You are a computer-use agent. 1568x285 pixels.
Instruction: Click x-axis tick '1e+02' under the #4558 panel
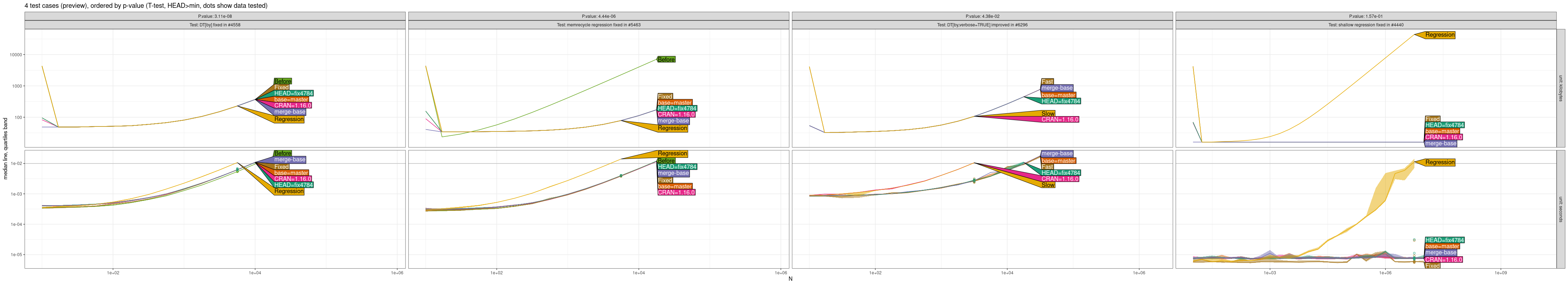[113, 273]
